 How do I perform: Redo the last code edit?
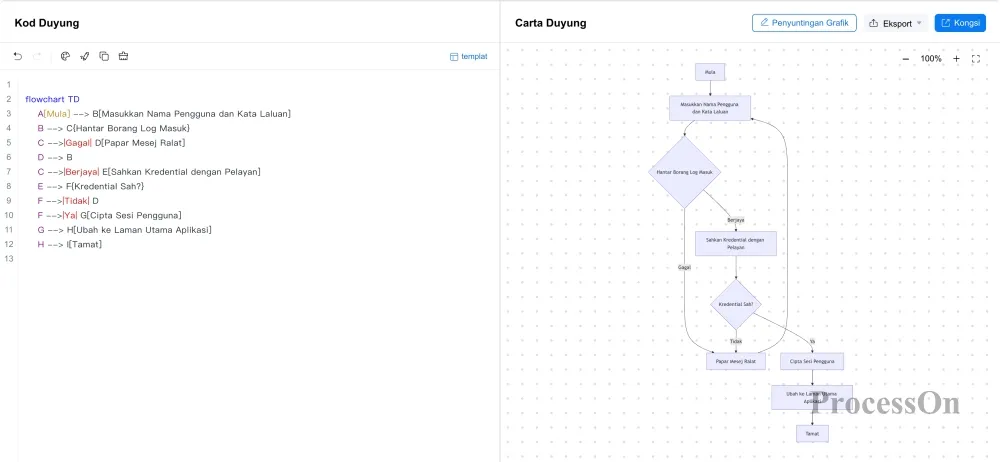[37, 56]
